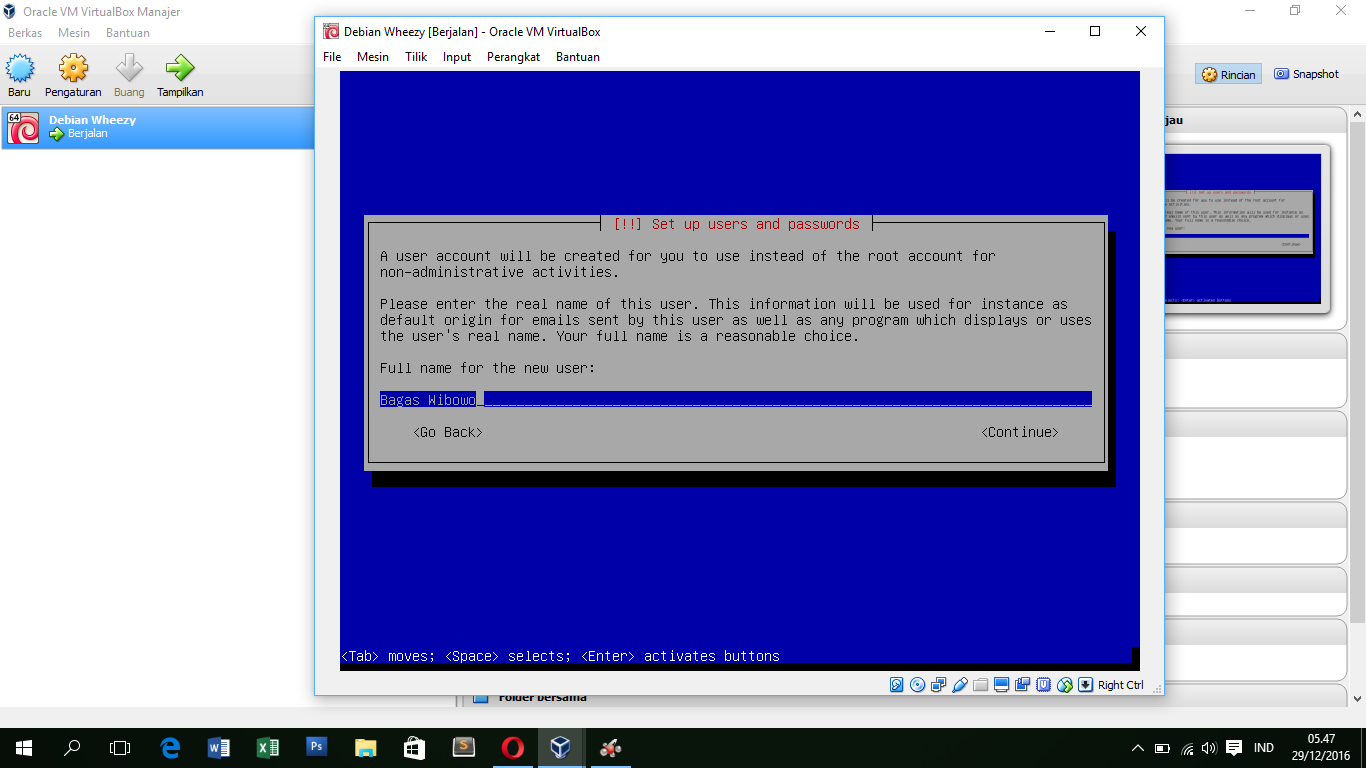This screenshot has width=1366, height=768.
Task: Click the pinned red-white taskbar app icon
Action: (610, 747)
